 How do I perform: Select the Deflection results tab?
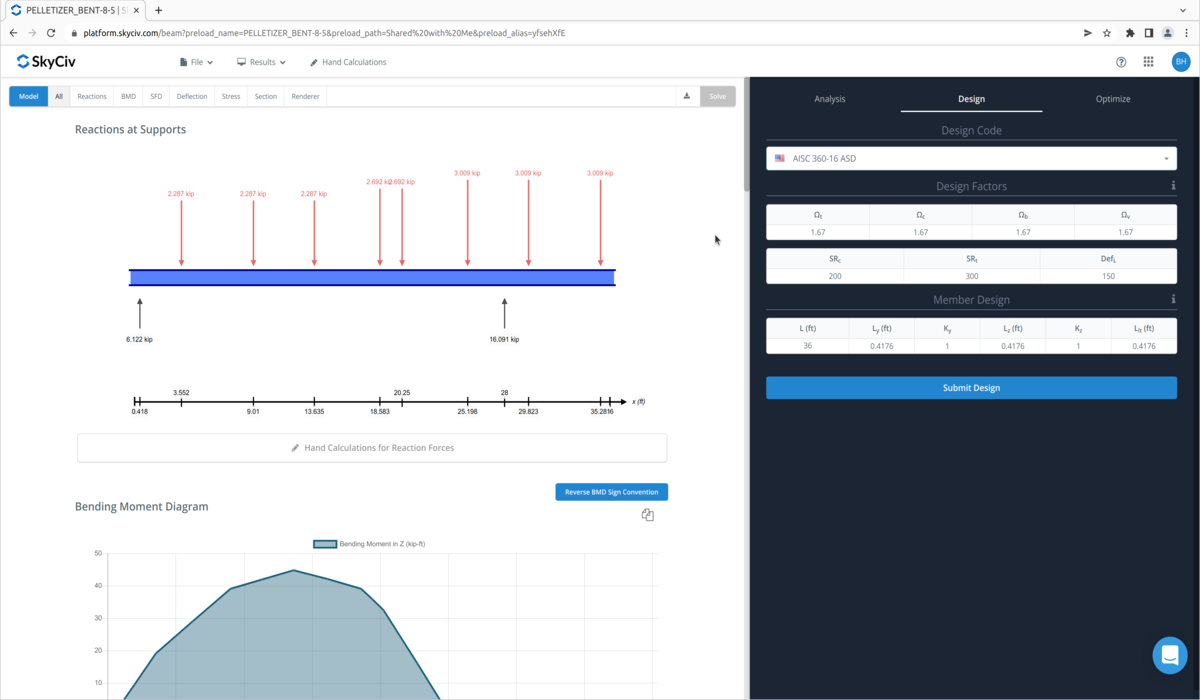coord(192,97)
